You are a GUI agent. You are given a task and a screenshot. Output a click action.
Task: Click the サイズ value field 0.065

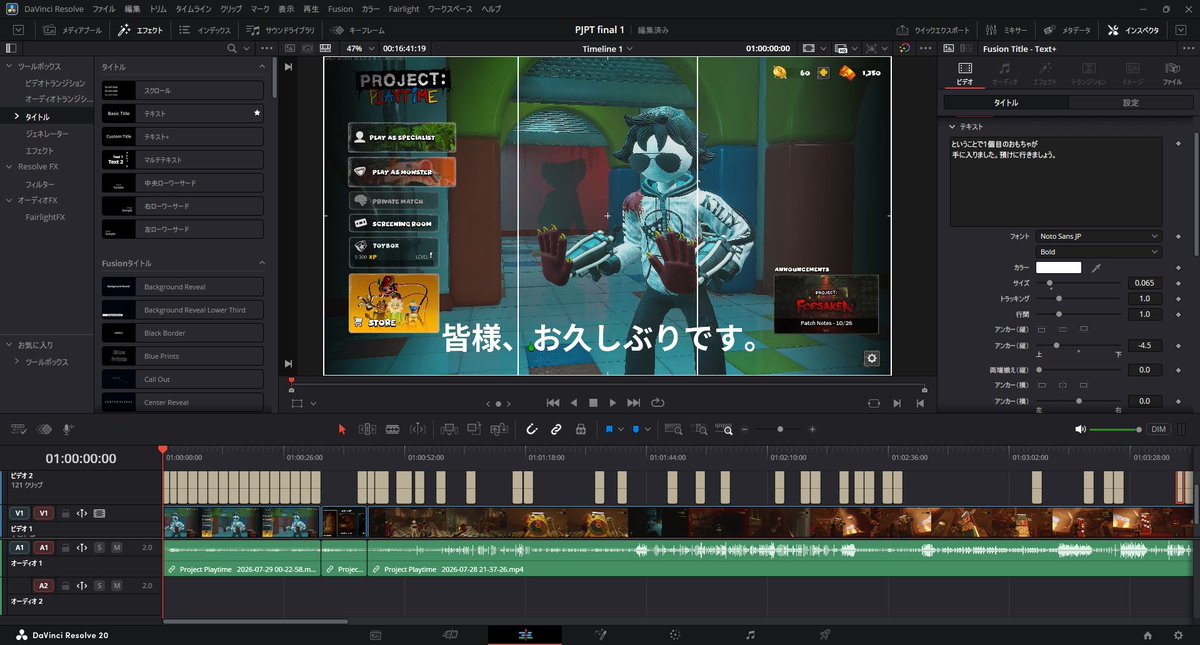[1144, 283]
